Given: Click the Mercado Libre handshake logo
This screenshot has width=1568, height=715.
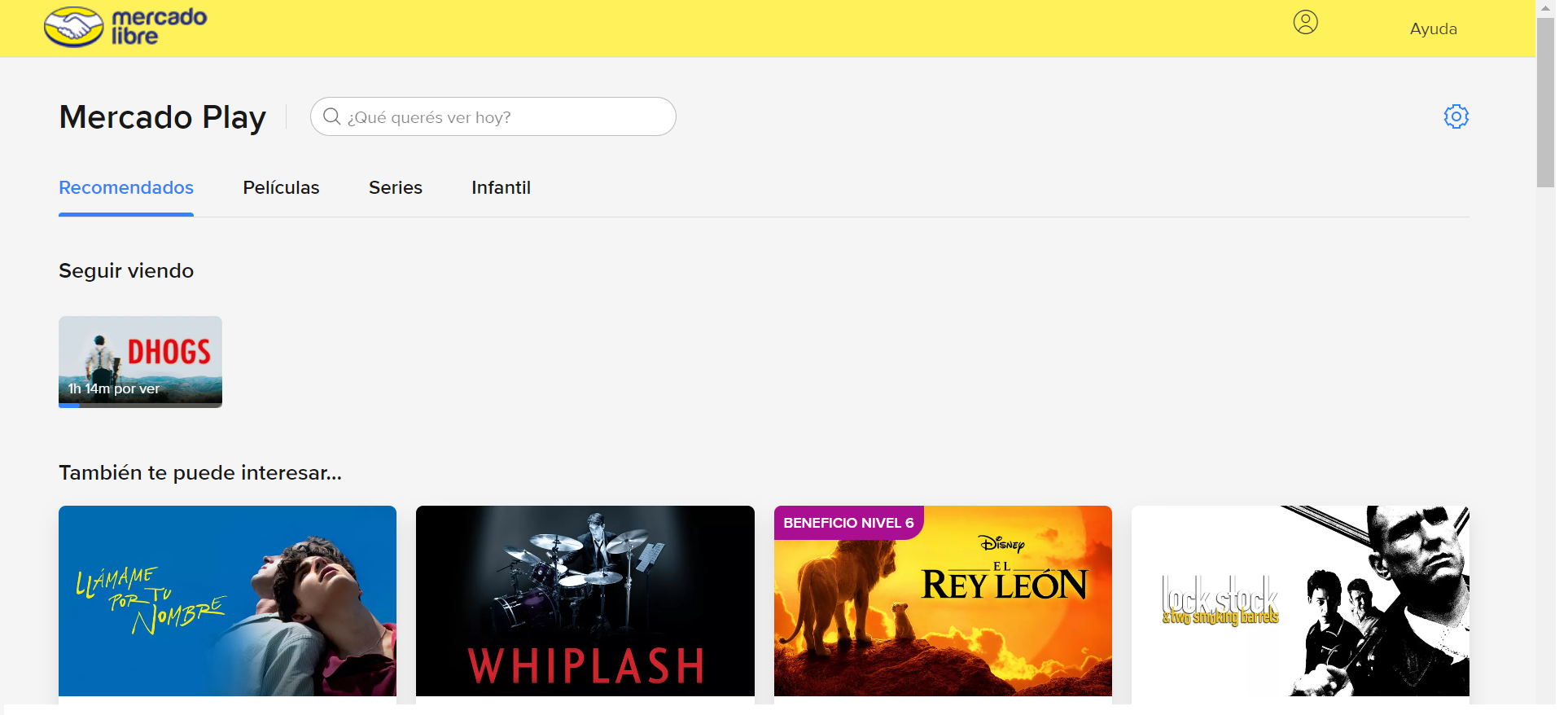Looking at the screenshot, I should (125, 27).
